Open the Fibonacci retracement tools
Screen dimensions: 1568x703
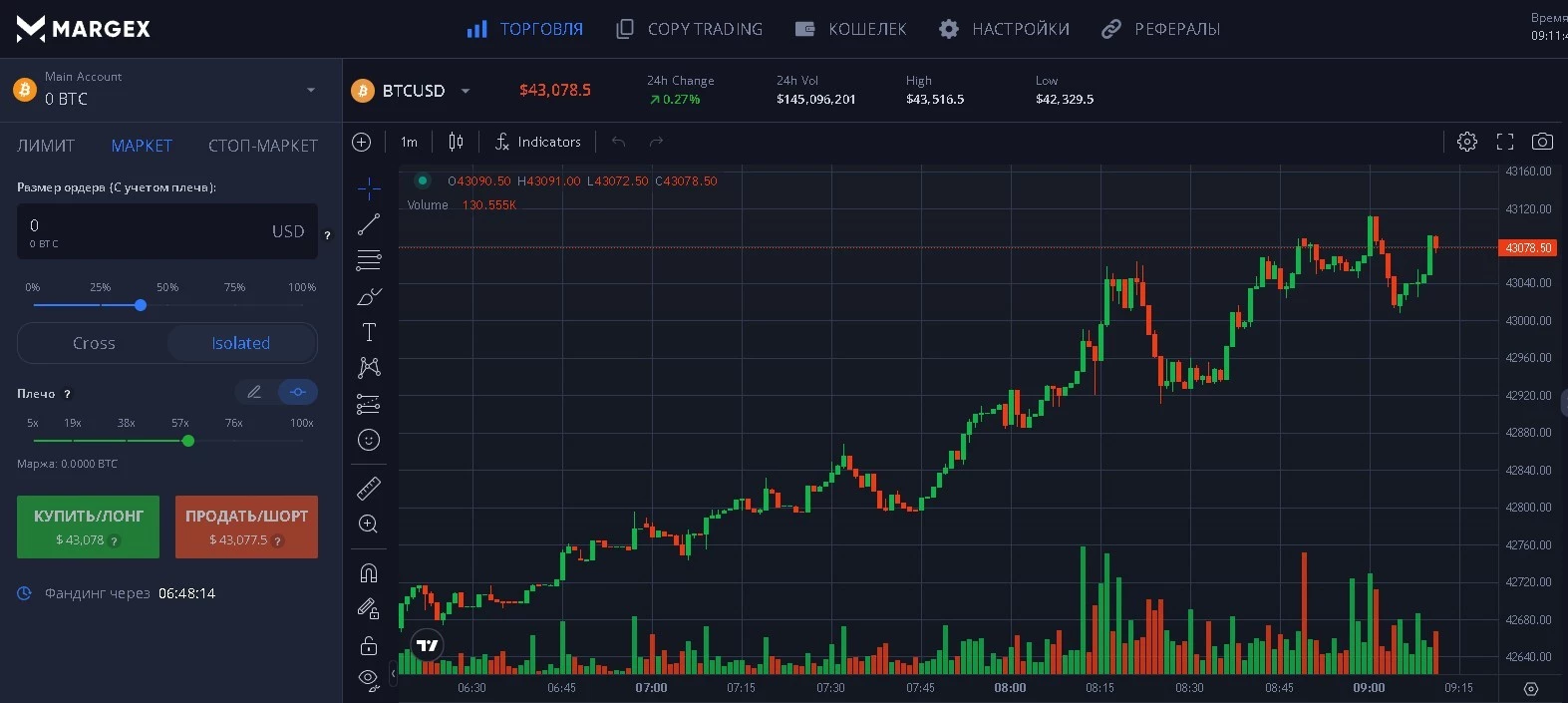tap(369, 260)
